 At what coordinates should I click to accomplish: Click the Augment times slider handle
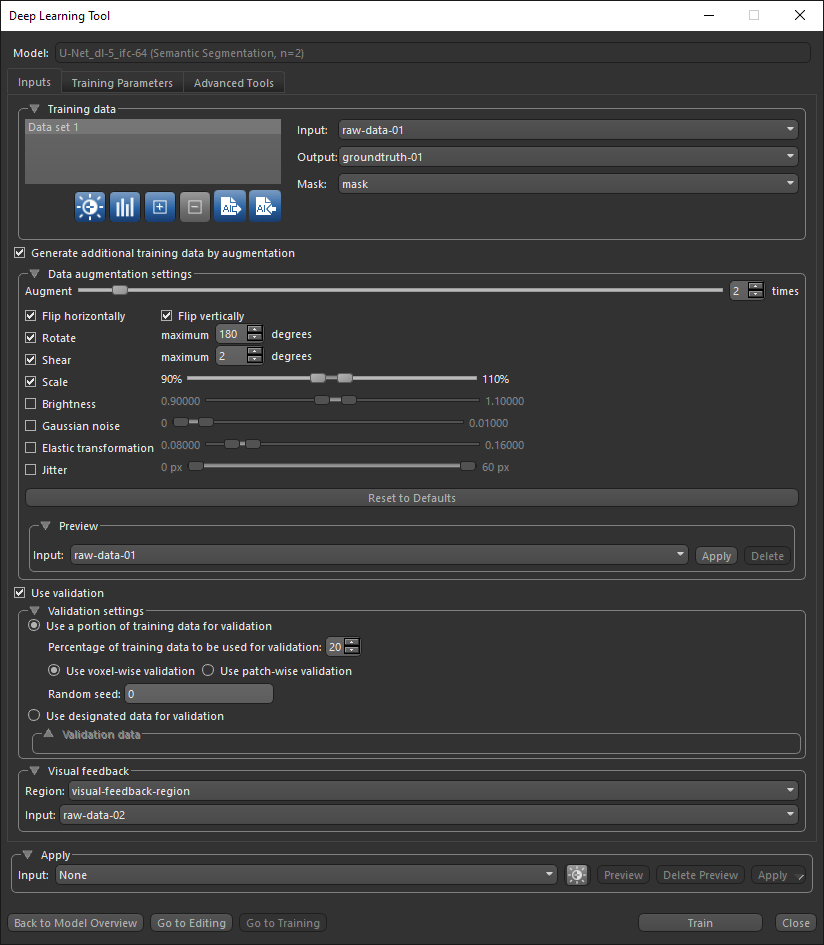coord(120,291)
